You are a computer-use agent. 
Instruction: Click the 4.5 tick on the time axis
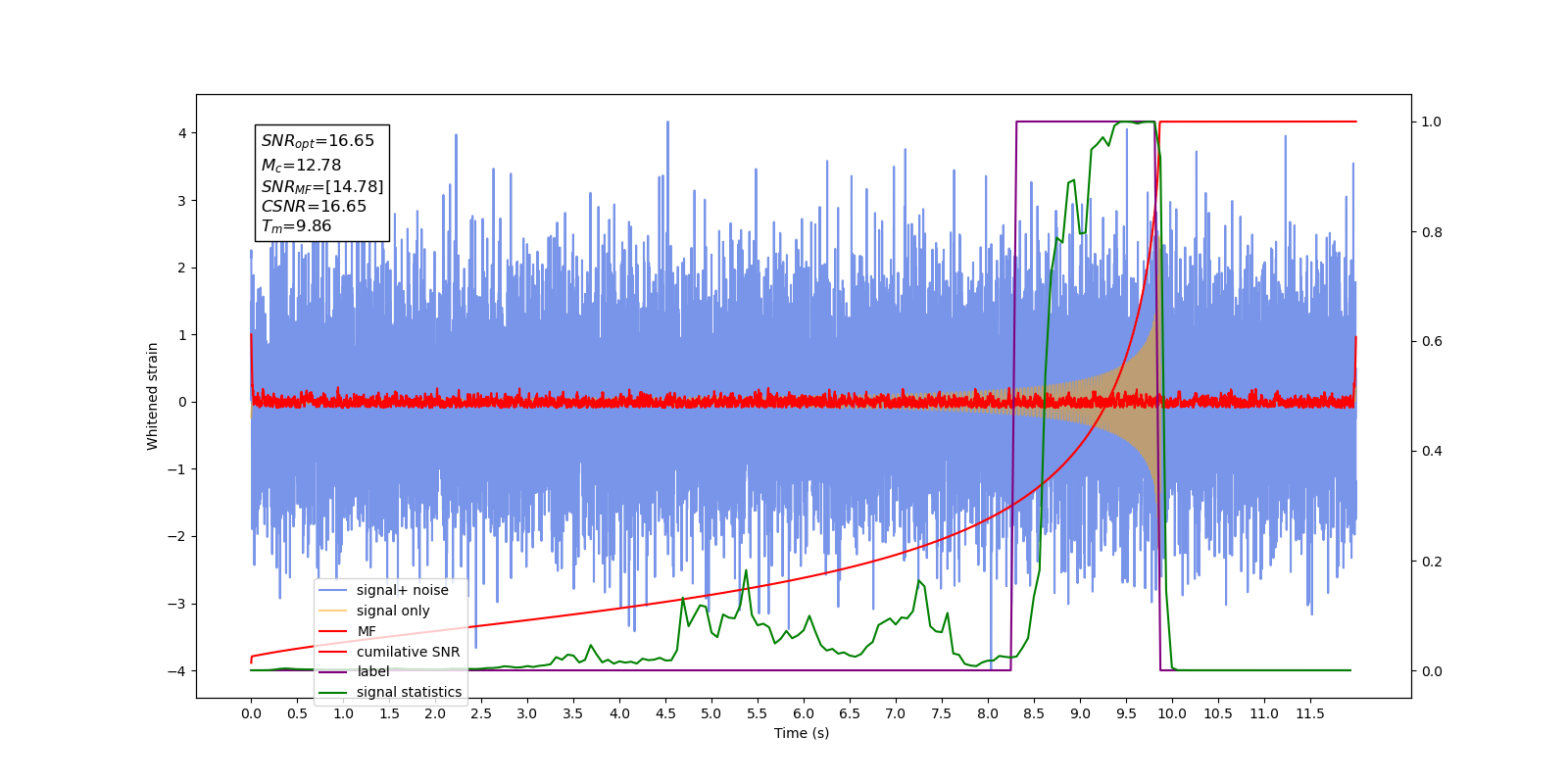(x=665, y=713)
